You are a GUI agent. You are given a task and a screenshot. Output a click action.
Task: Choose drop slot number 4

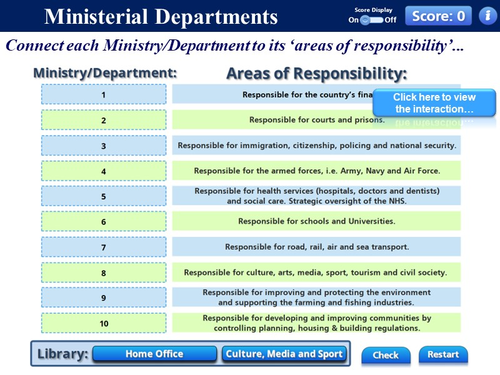point(104,171)
